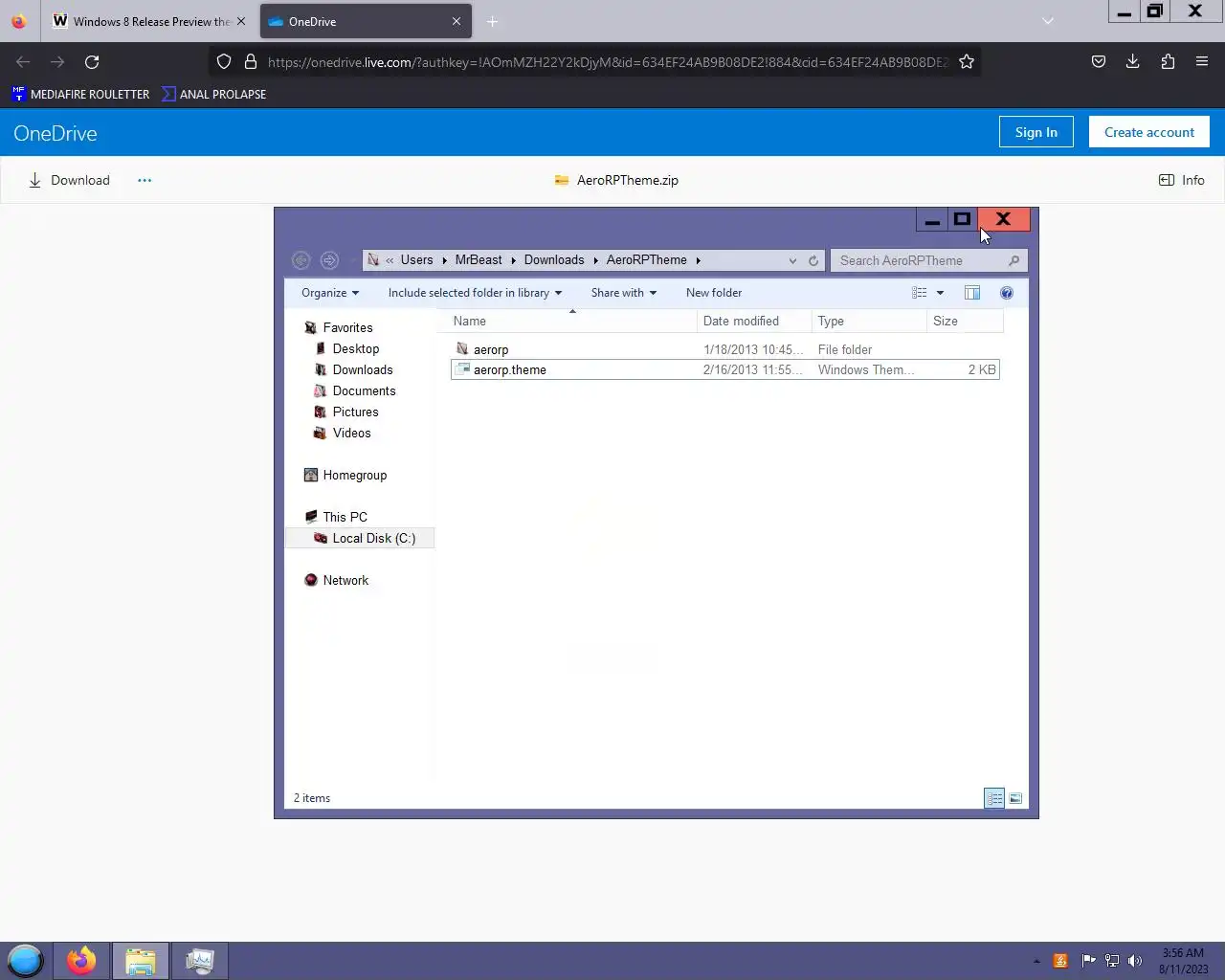Open the extensions puzzle icon
Viewport: 1225px width, 980px height.
tap(1168, 61)
